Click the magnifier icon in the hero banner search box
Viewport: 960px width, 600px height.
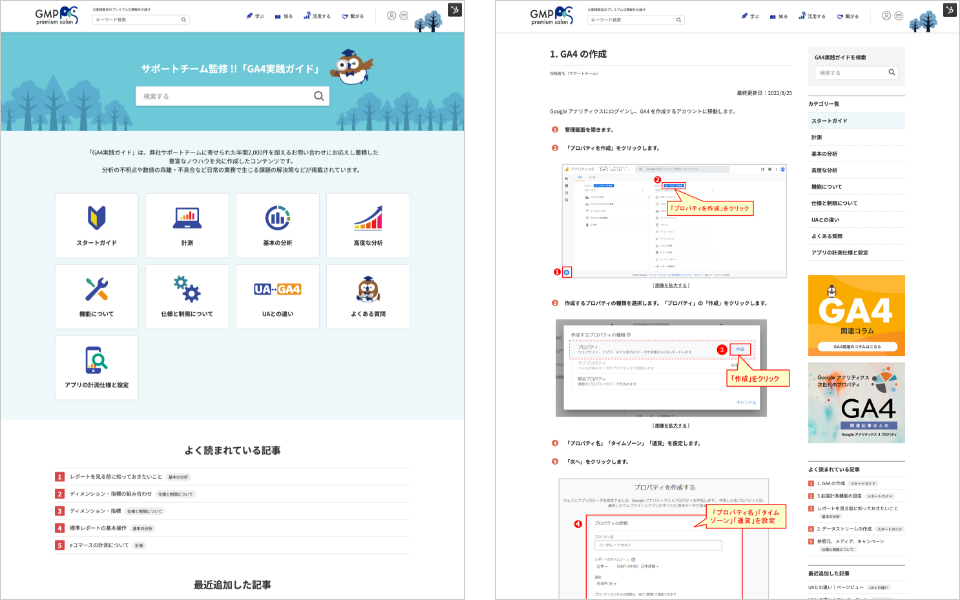coord(319,96)
